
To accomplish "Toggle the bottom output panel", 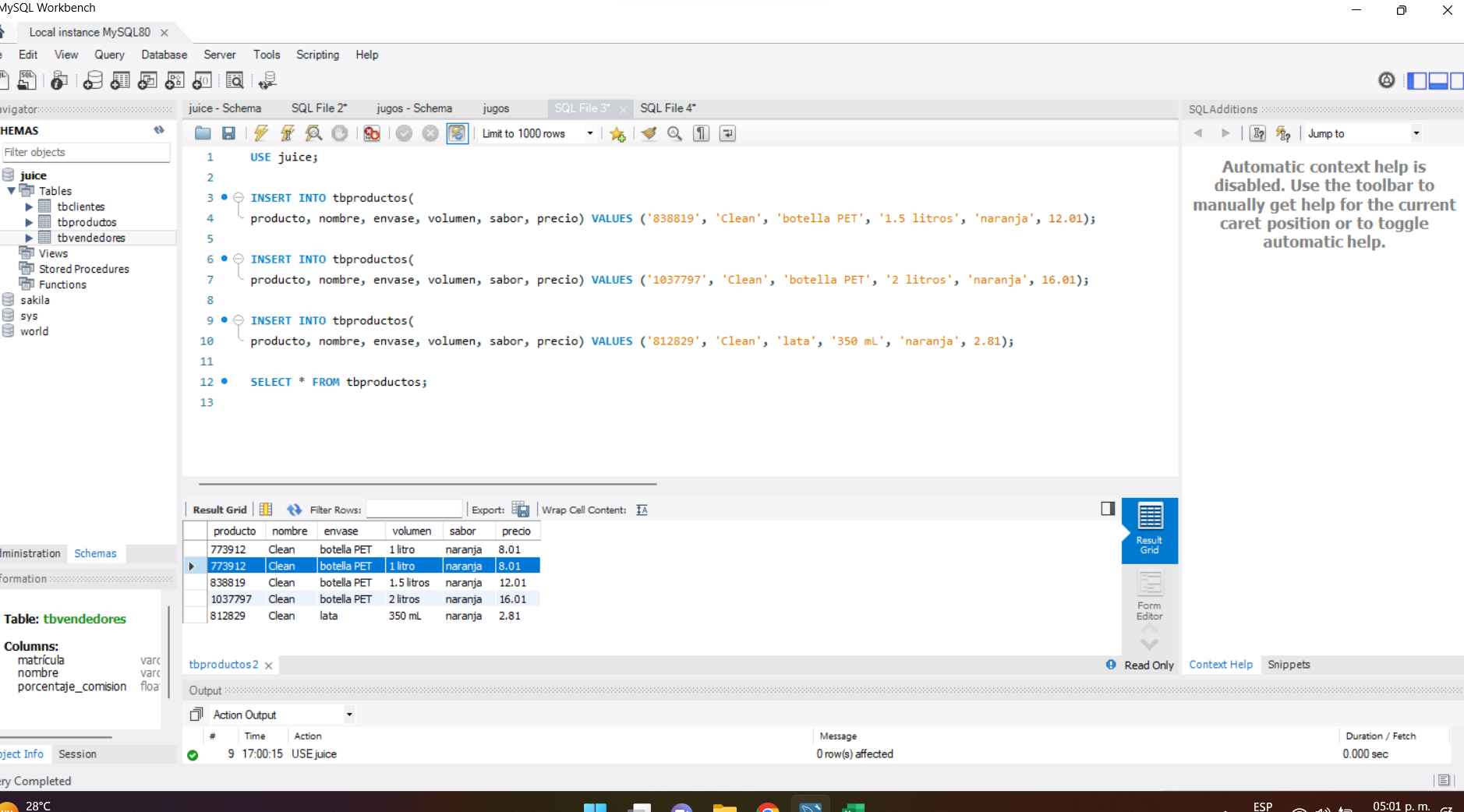I will pyautogui.click(x=1438, y=80).
